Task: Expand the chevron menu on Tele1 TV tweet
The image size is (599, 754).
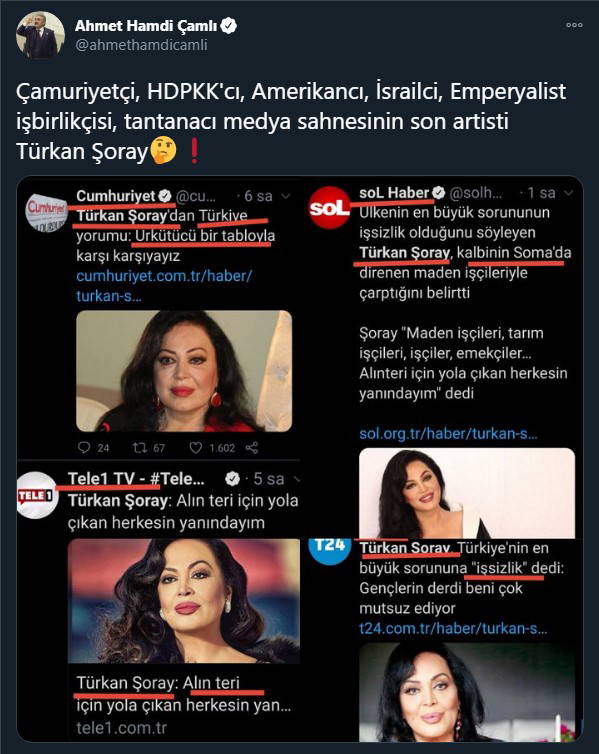Action: coord(296,479)
